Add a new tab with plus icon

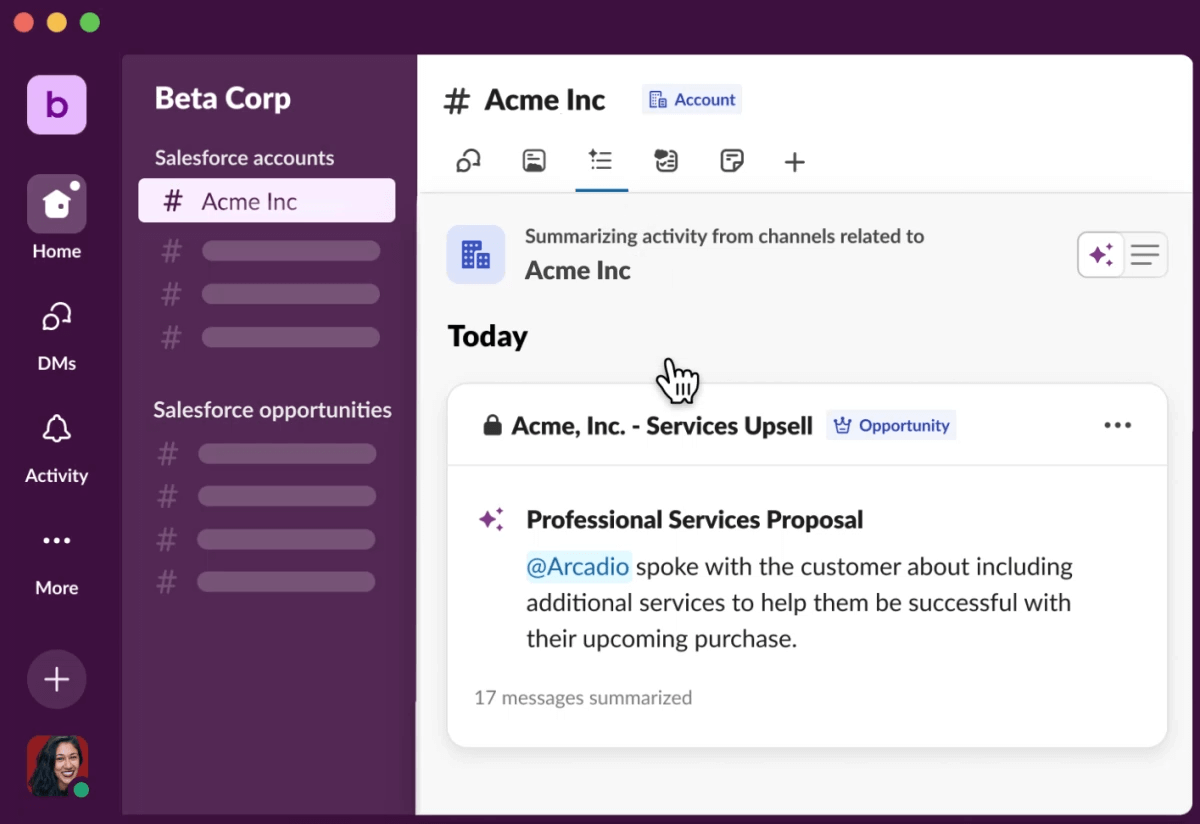point(794,162)
